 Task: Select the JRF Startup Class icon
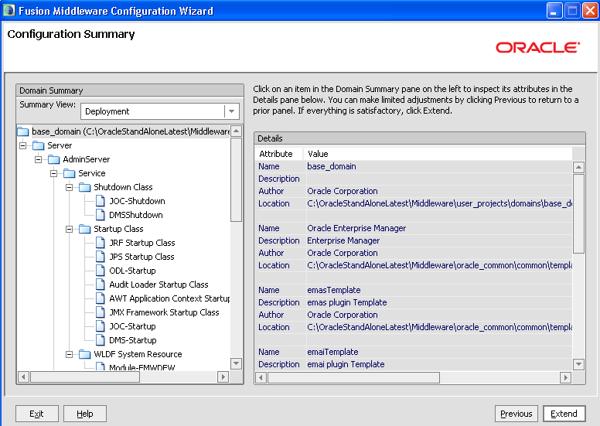point(100,243)
